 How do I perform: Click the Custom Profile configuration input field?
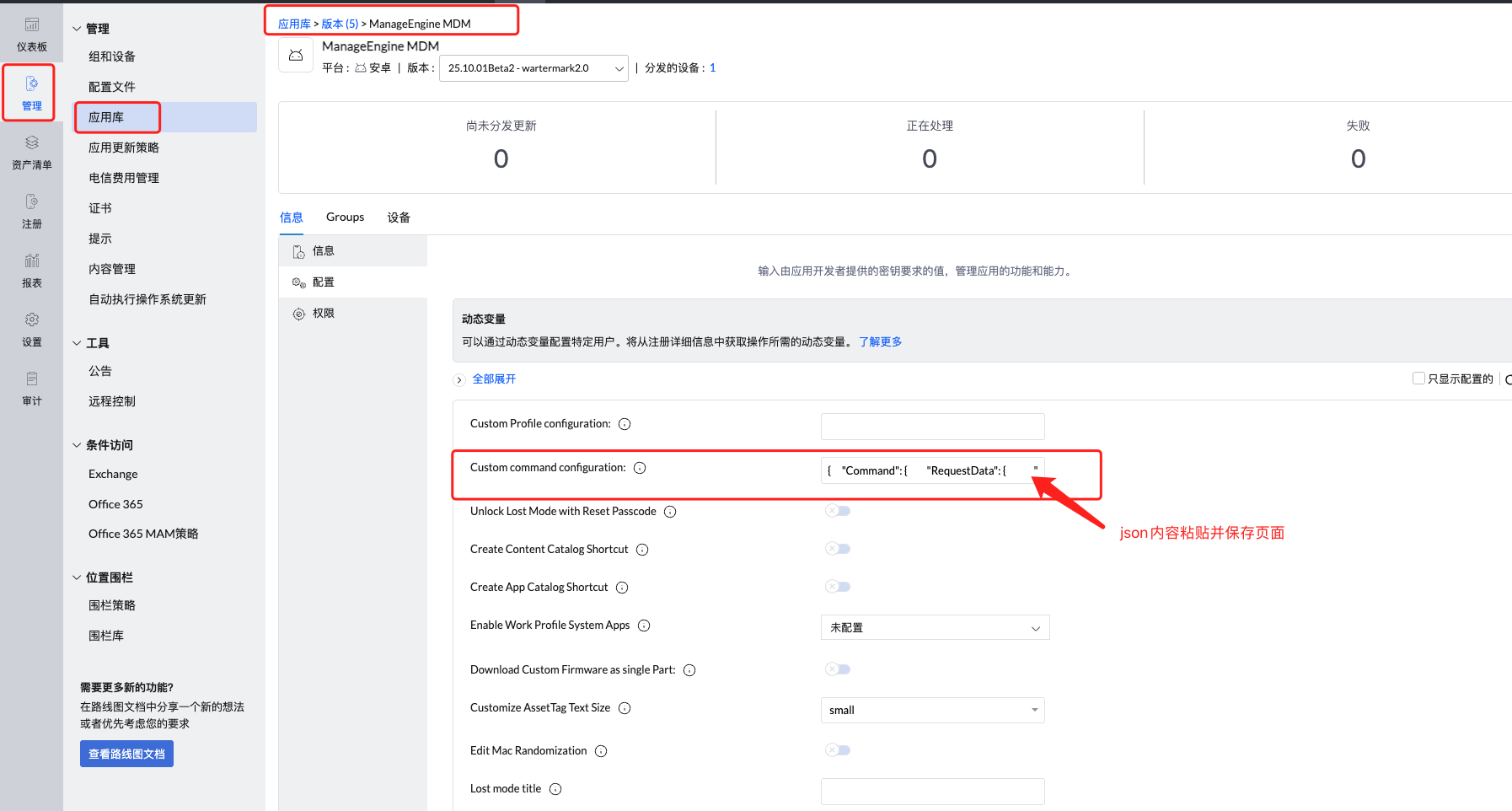click(x=932, y=427)
